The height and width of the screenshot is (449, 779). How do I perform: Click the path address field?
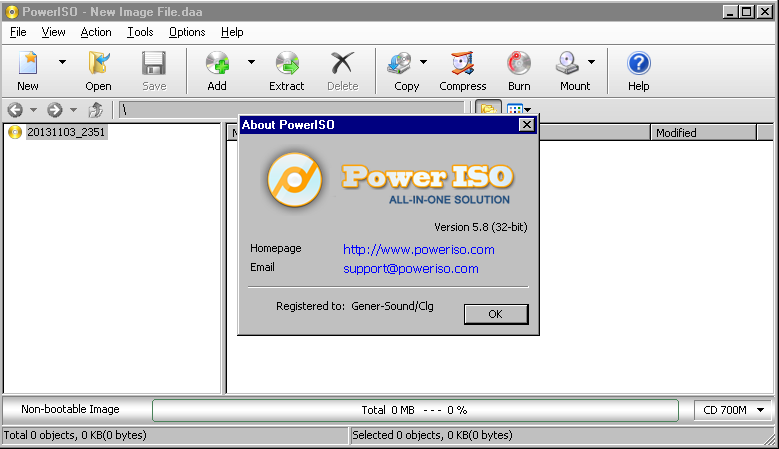(292, 110)
